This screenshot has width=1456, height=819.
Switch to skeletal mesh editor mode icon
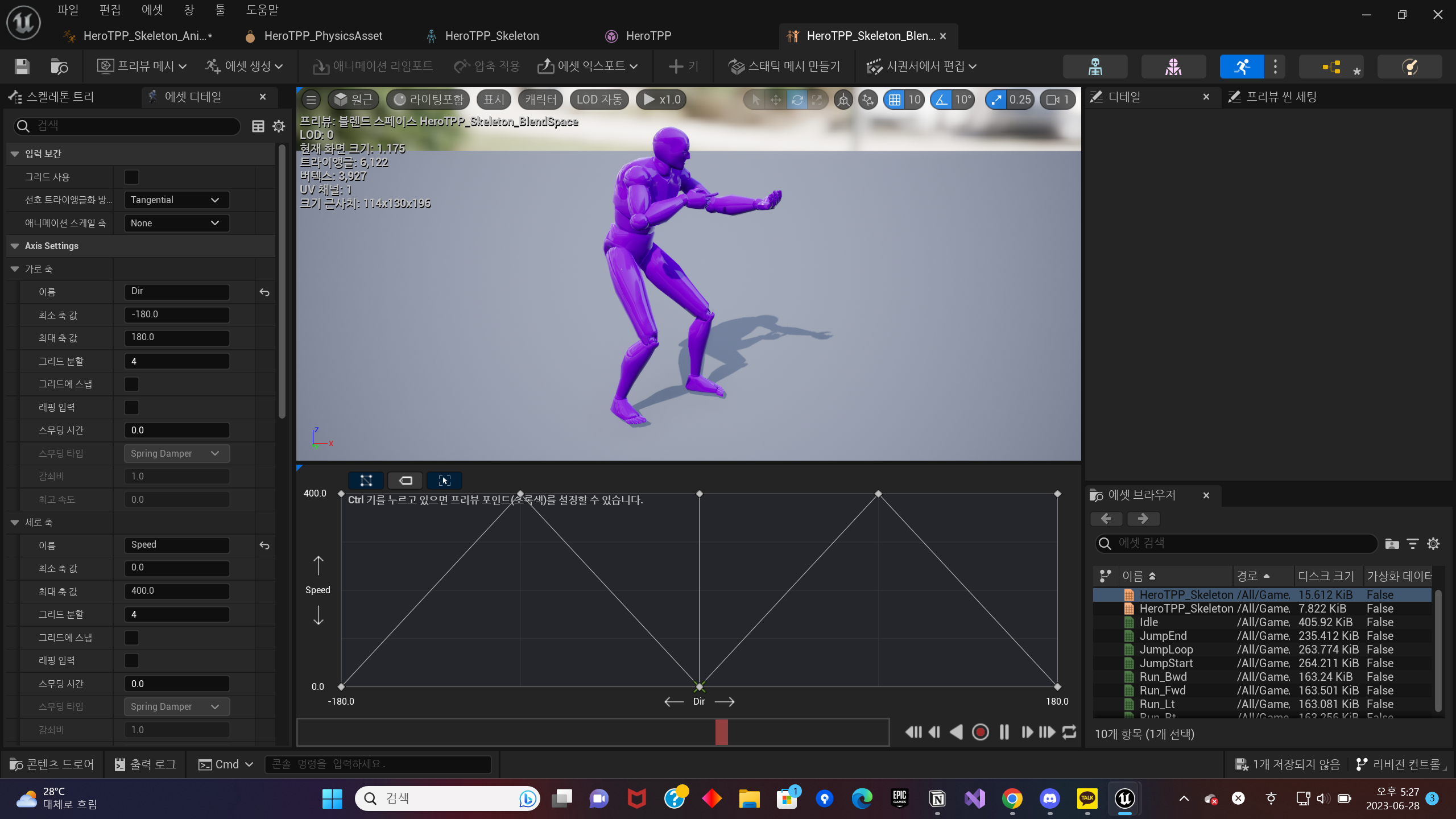click(x=1173, y=67)
